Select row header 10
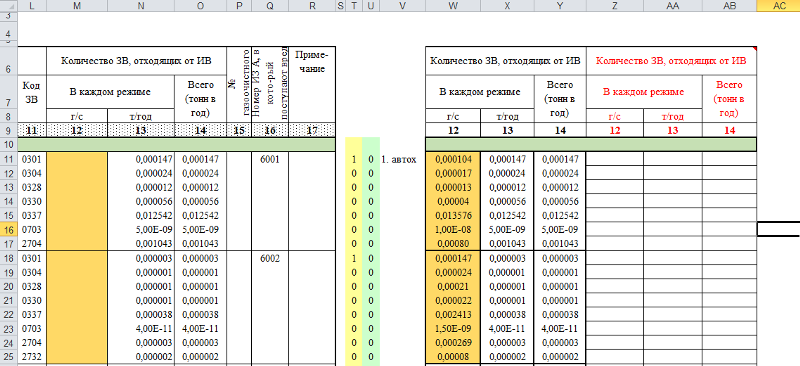The width and height of the screenshot is (800, 366). 9,145
